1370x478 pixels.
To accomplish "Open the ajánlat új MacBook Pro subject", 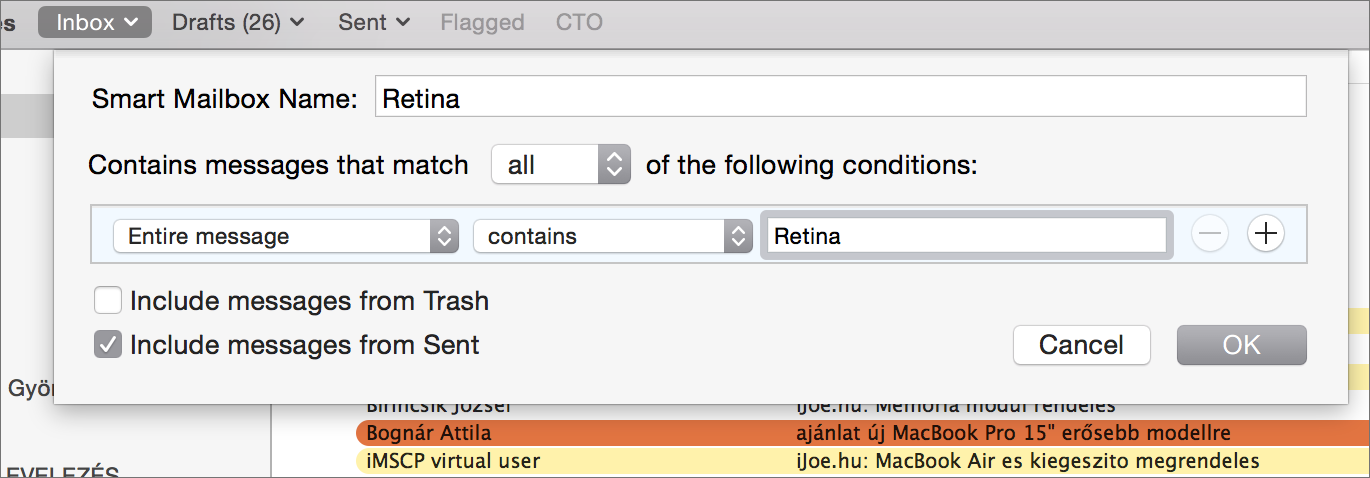I will tap(1012, 433).
